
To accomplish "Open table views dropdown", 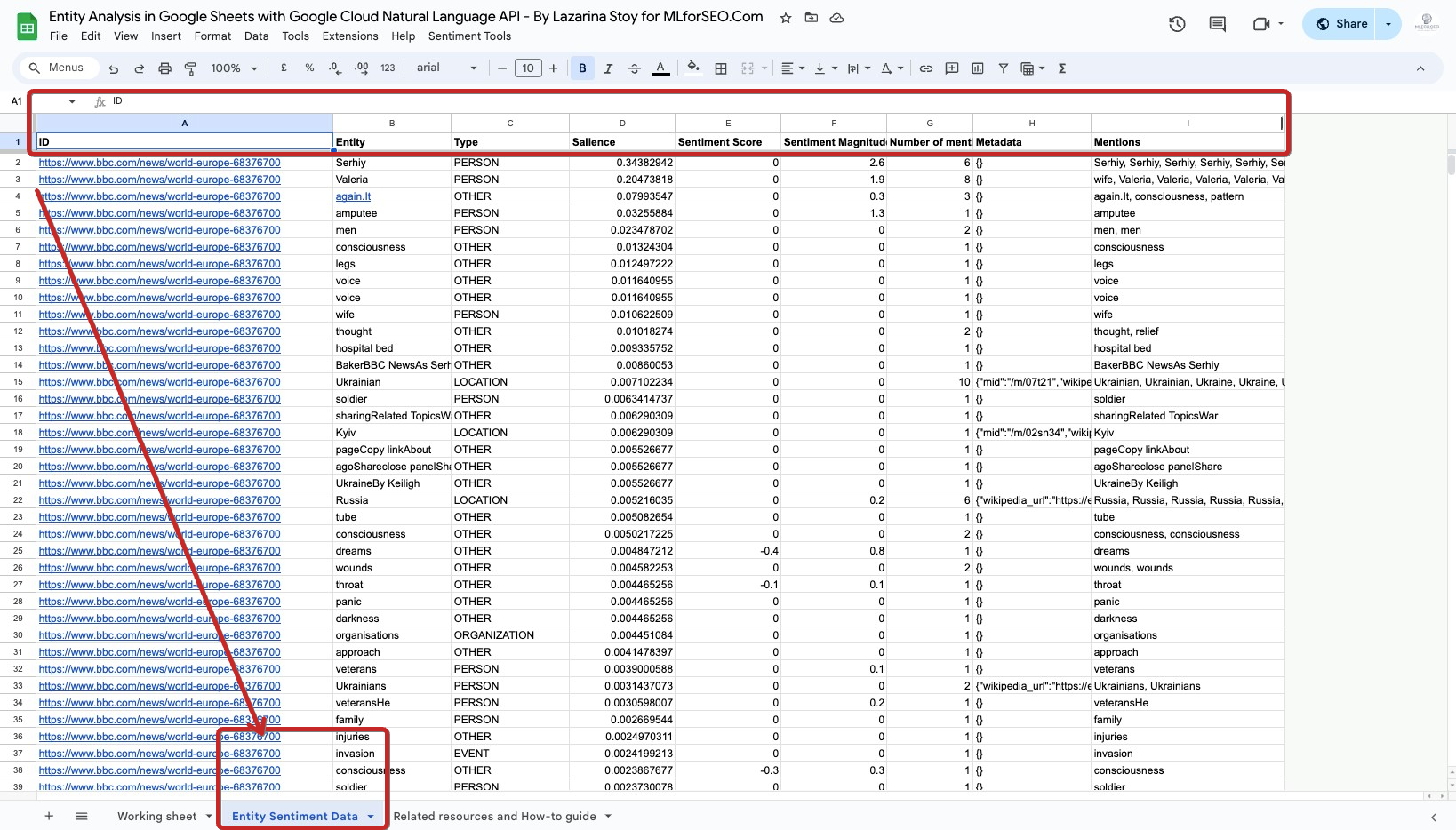I will pyautogui.click(x=1032, y=68).
